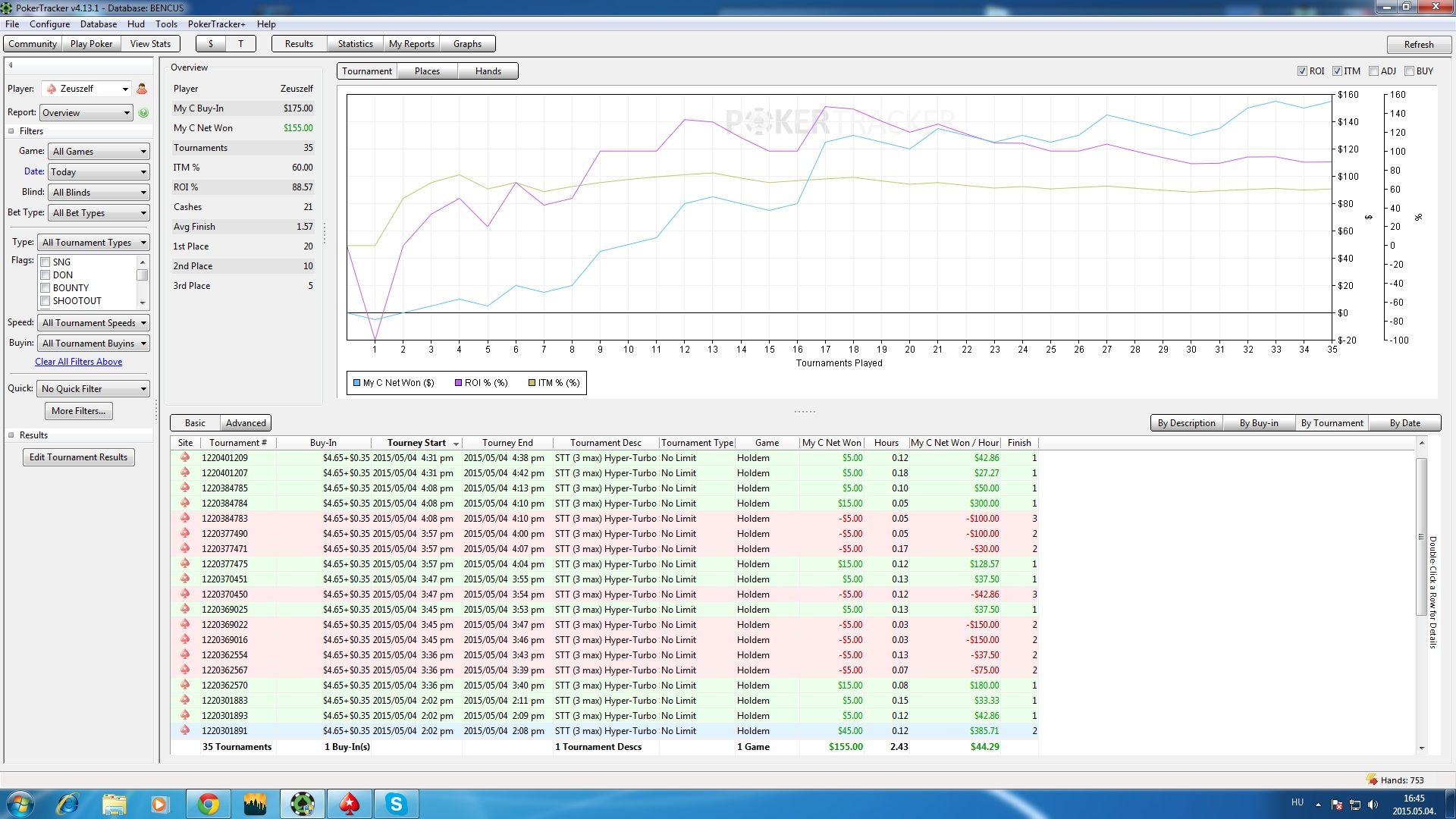The image size is (1456, 819).
Task: Open Skype from the taskbar
Action: [x=396, y=804]
